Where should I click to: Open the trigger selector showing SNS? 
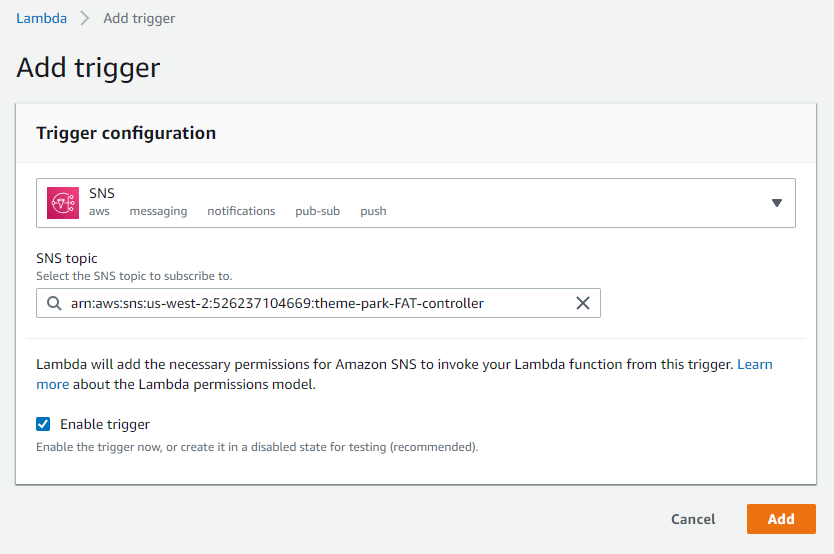[x=416, y=203]
